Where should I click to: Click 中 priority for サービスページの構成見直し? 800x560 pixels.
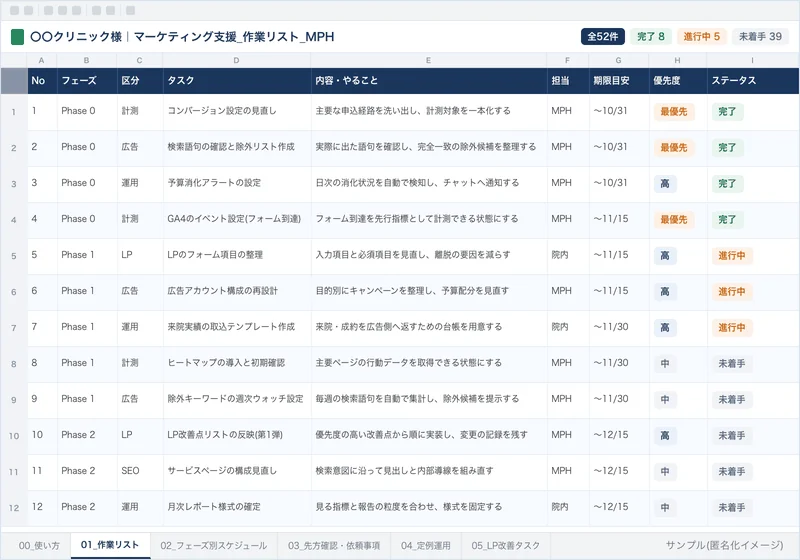tap(665, 472)
